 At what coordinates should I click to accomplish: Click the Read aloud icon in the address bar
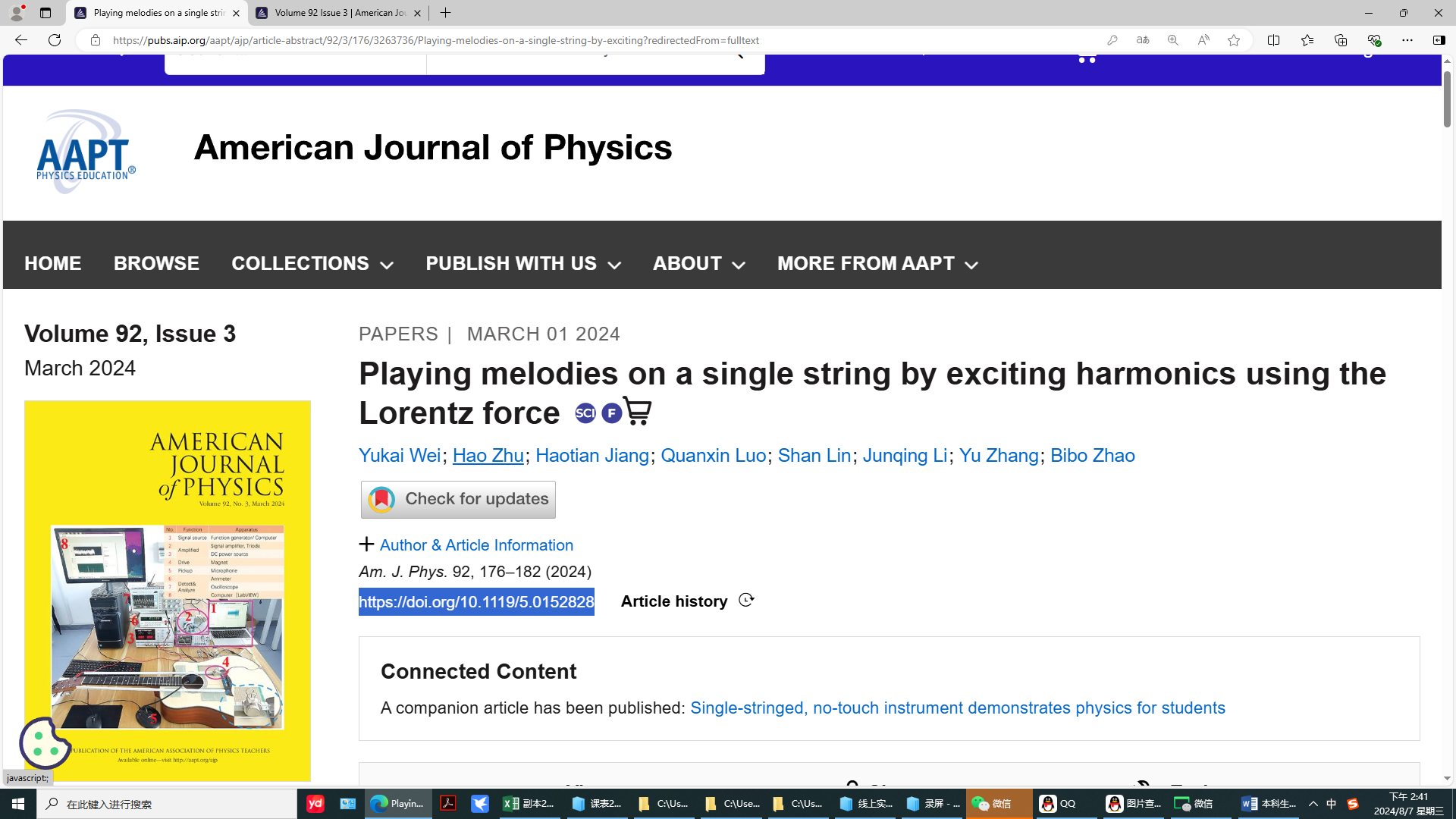point(1203,40)
